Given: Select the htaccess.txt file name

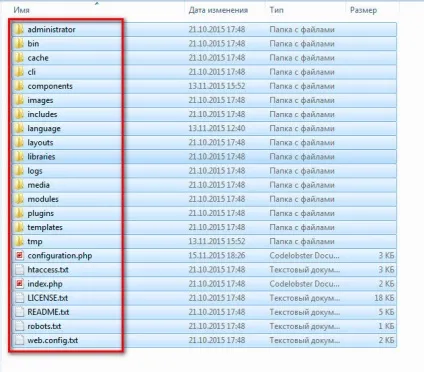Looking at the screenshot, I should point(48,270).
